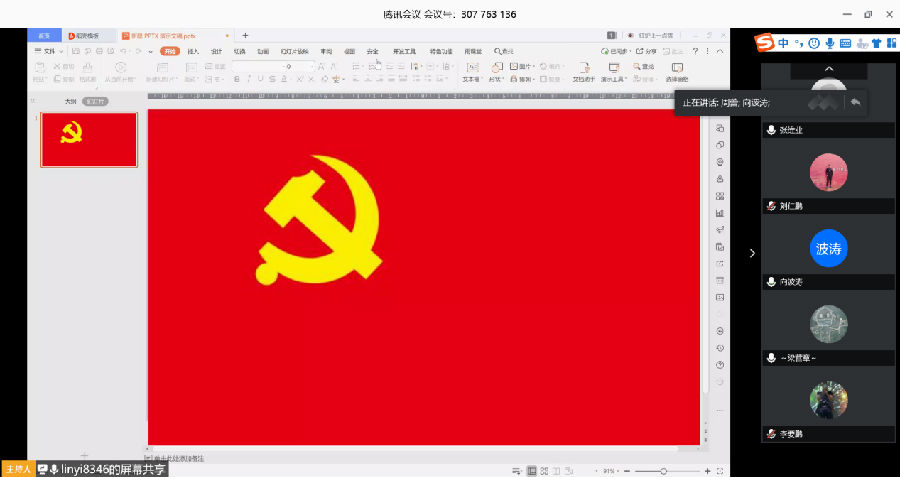Image resolution: width=900 pixels, height=477 pixels.
Task: Click the Sogou input S logo
Action: [764, 42]
